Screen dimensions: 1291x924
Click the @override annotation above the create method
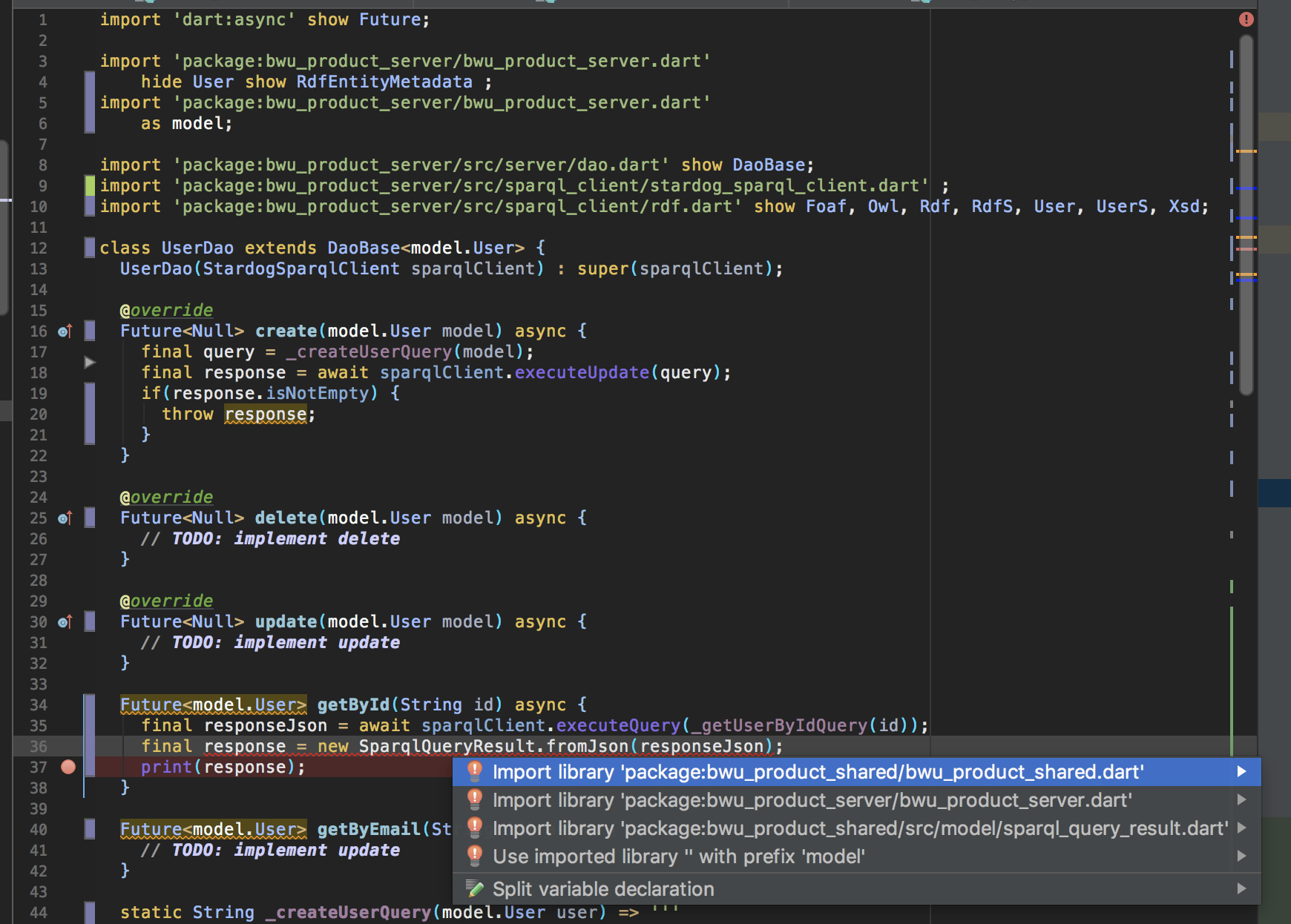(x=167, y=310)
